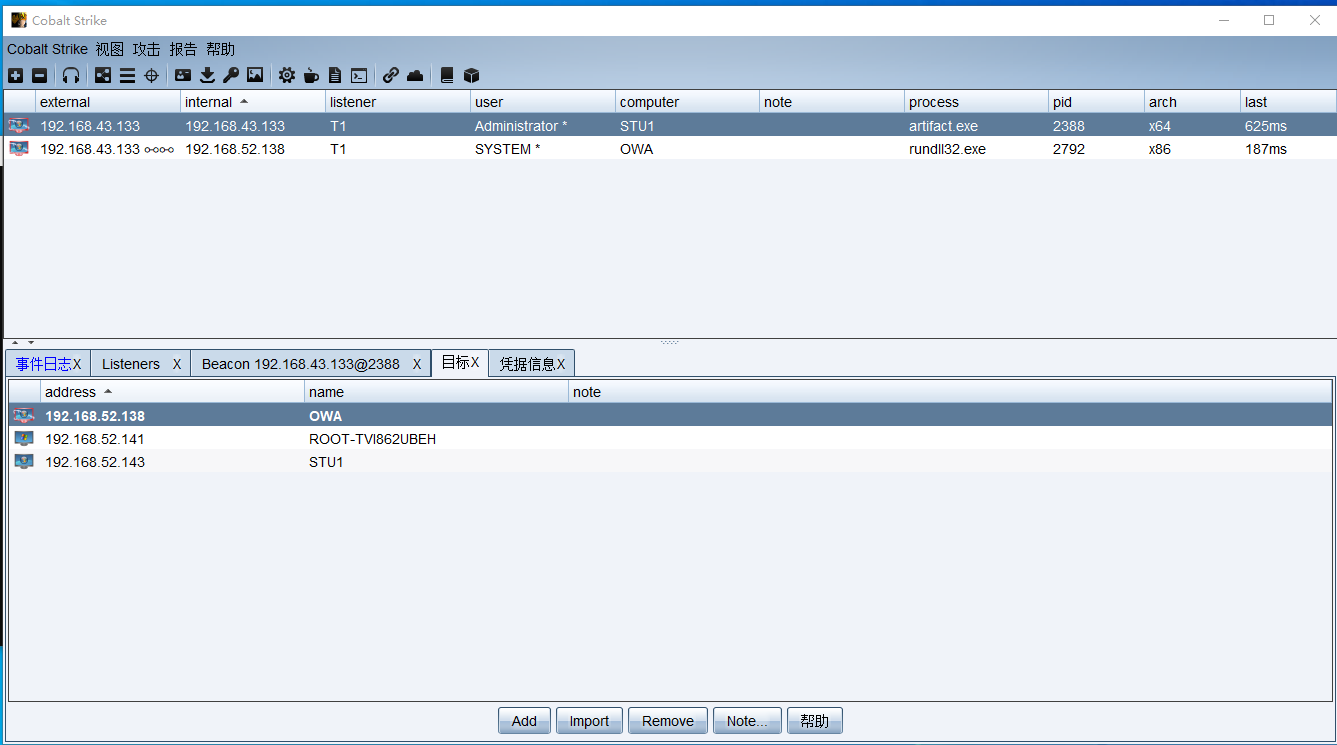Click the session icon of the STU1 beacon row

[19, 126]
